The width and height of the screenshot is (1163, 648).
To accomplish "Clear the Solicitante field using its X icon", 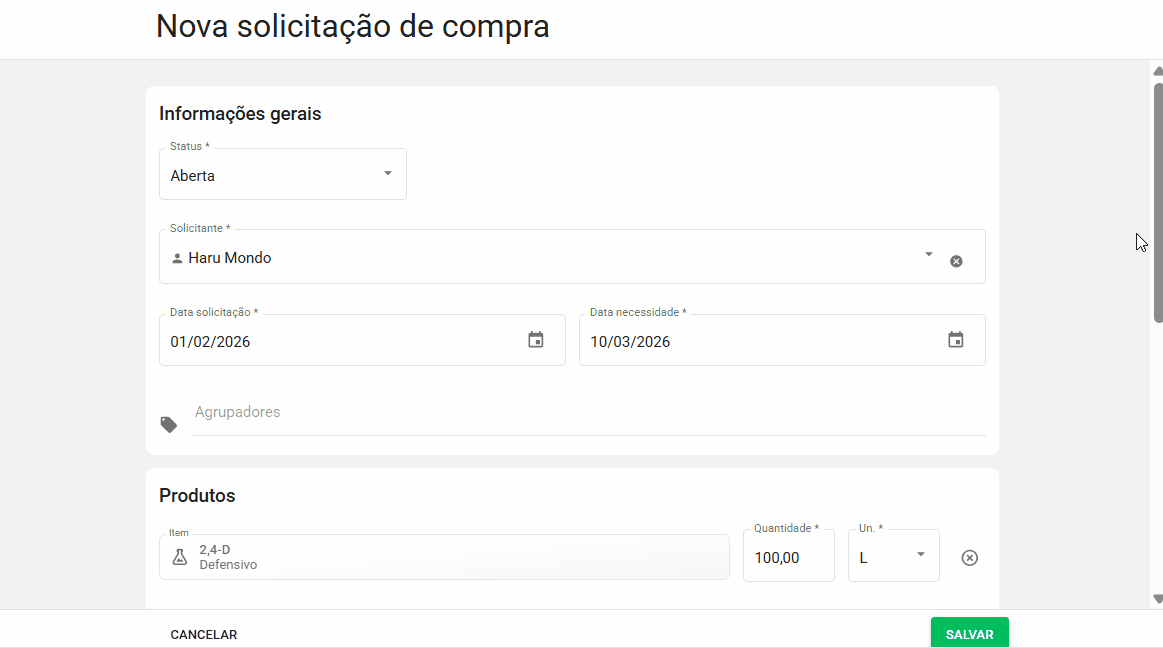I will click(x=956, y=260).
